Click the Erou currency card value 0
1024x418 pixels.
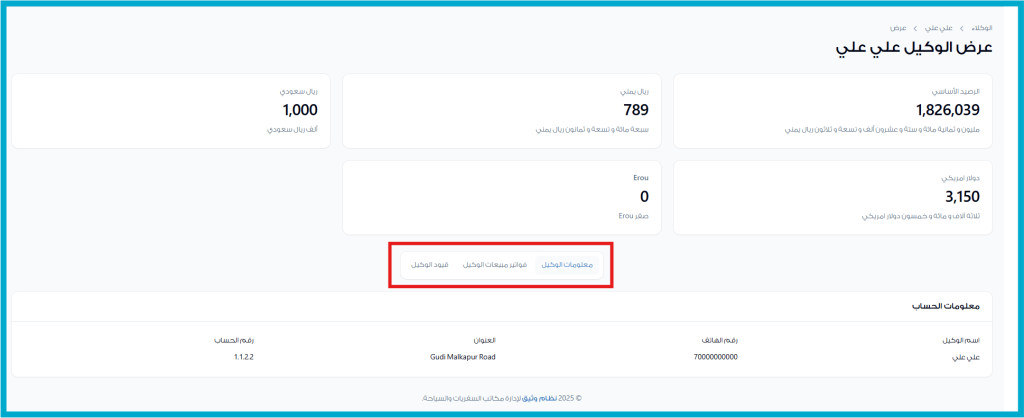[x=644, y=197]
